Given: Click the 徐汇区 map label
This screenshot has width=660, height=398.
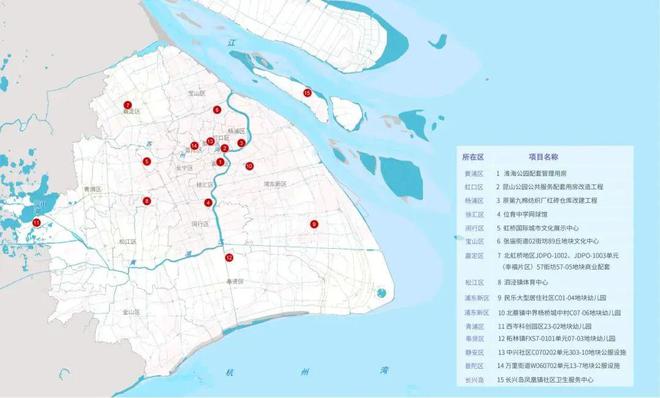Looking at the screenshot, I should 205,185.
